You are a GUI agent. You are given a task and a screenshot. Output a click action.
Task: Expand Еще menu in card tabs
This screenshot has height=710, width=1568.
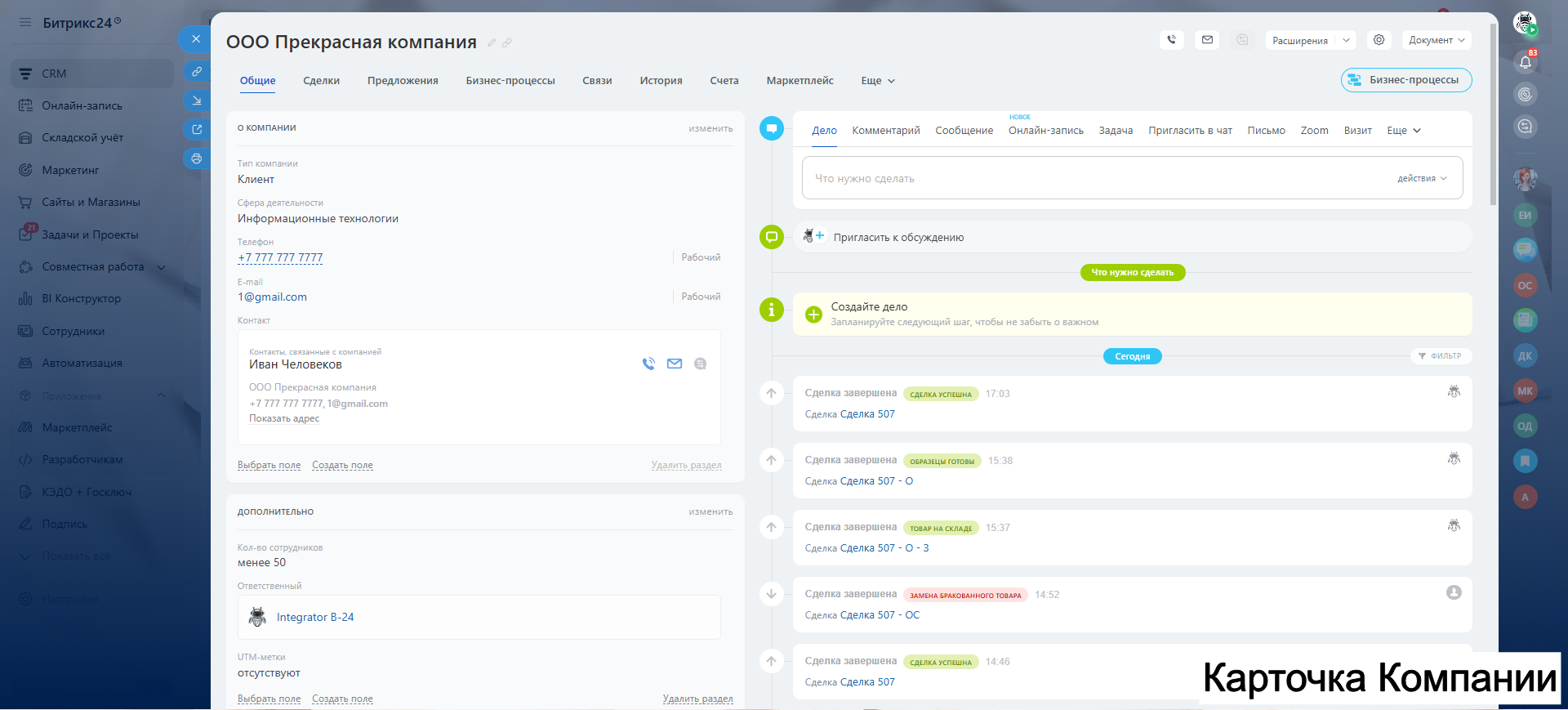pos(878,81)
